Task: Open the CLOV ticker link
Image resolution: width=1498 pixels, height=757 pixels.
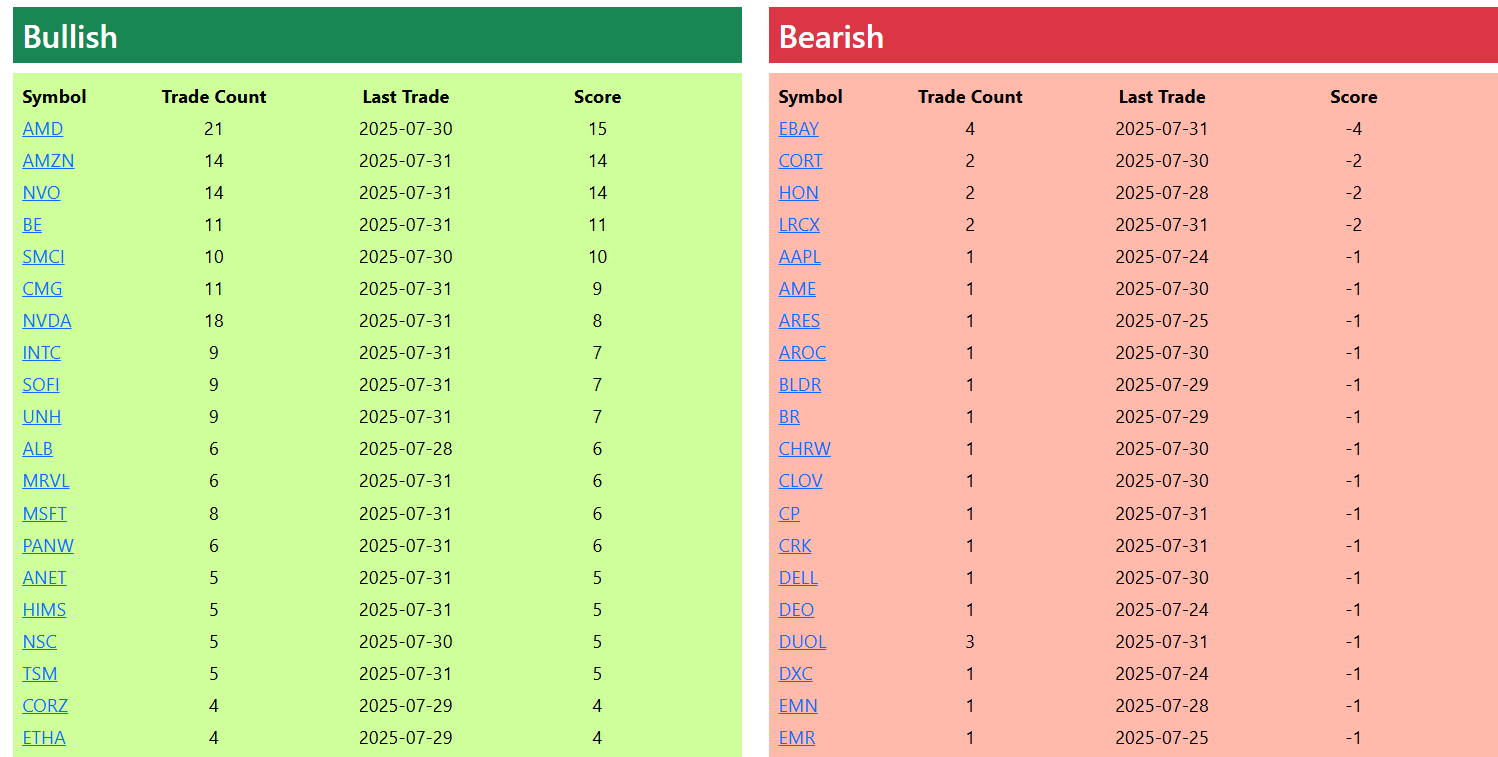Action: (801, 481)
